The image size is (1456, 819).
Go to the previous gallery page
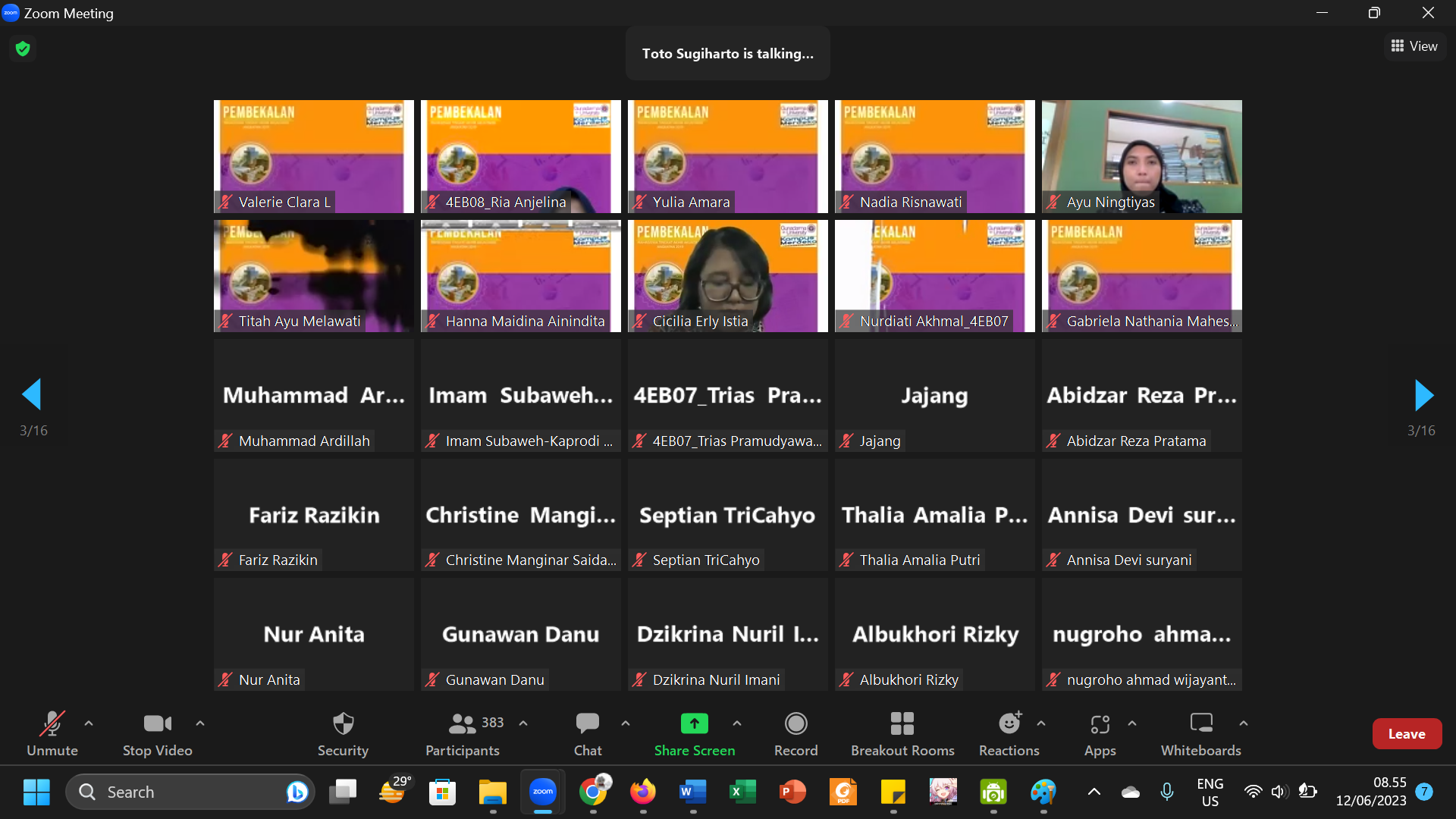pos(32,394)
